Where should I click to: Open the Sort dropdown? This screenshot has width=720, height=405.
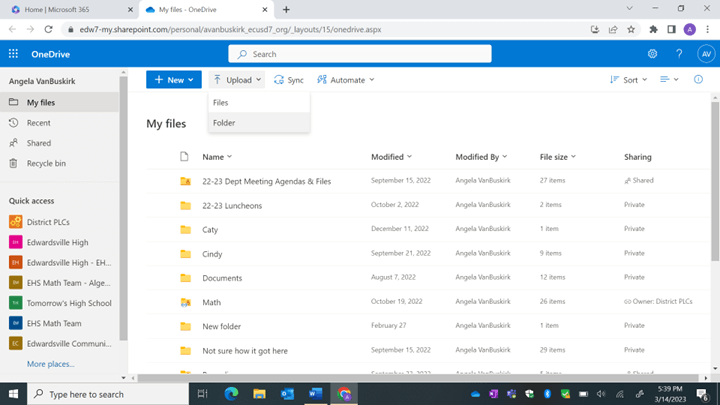click(x=630, y=80)
